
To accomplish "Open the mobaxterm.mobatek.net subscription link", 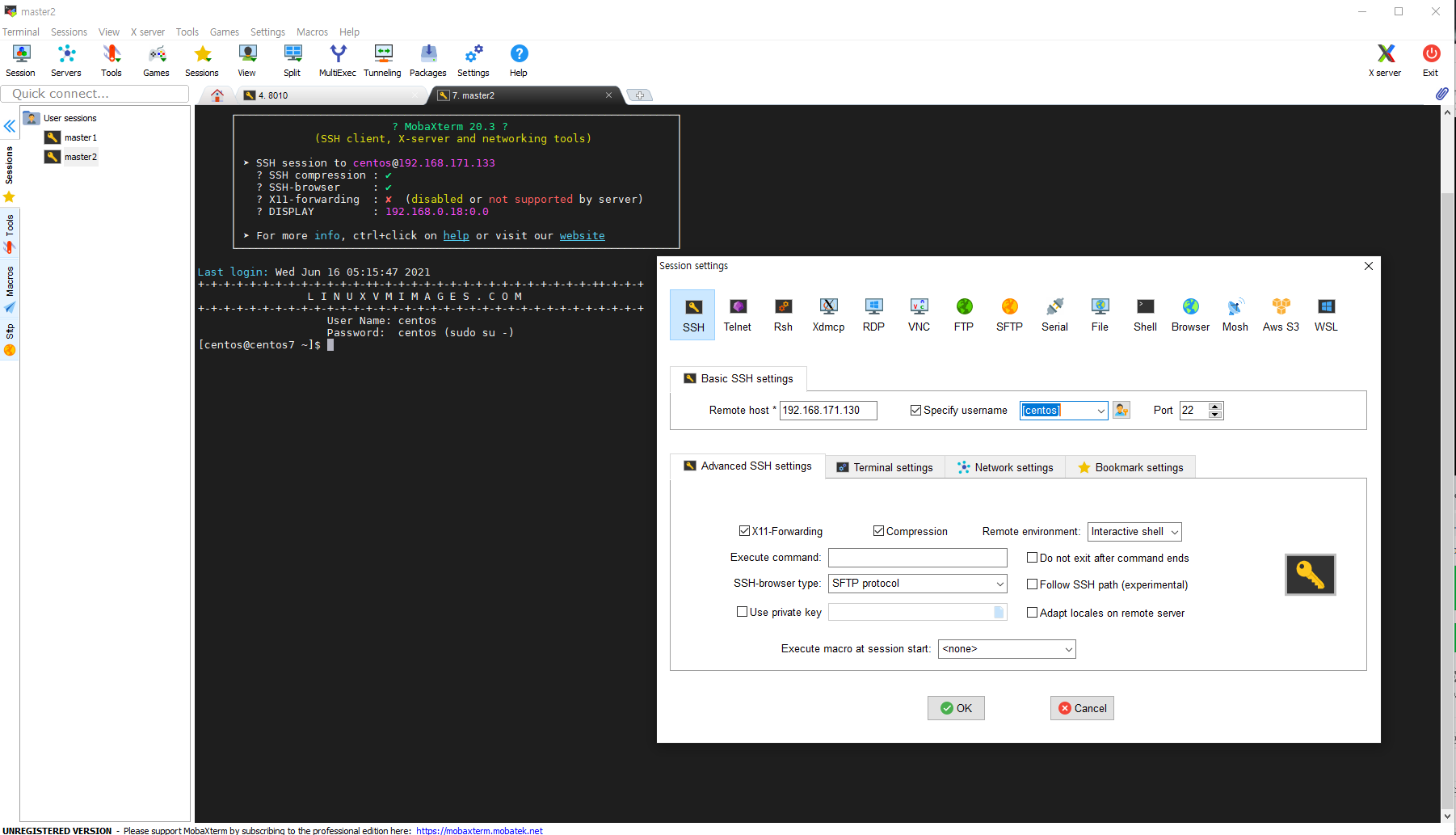I will [479, 830].
